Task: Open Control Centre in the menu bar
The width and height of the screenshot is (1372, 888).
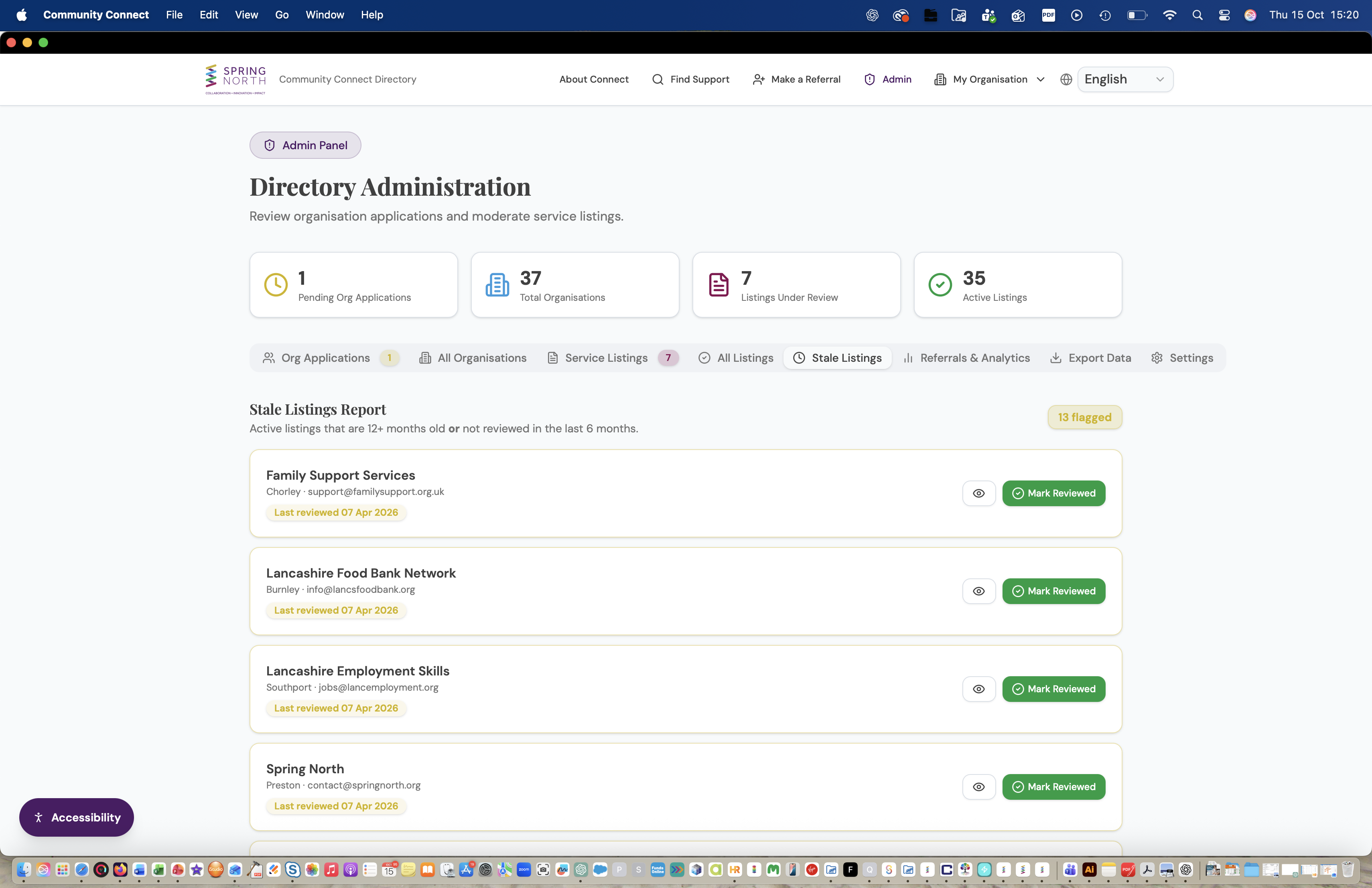Action: (x=1224, y=15)
